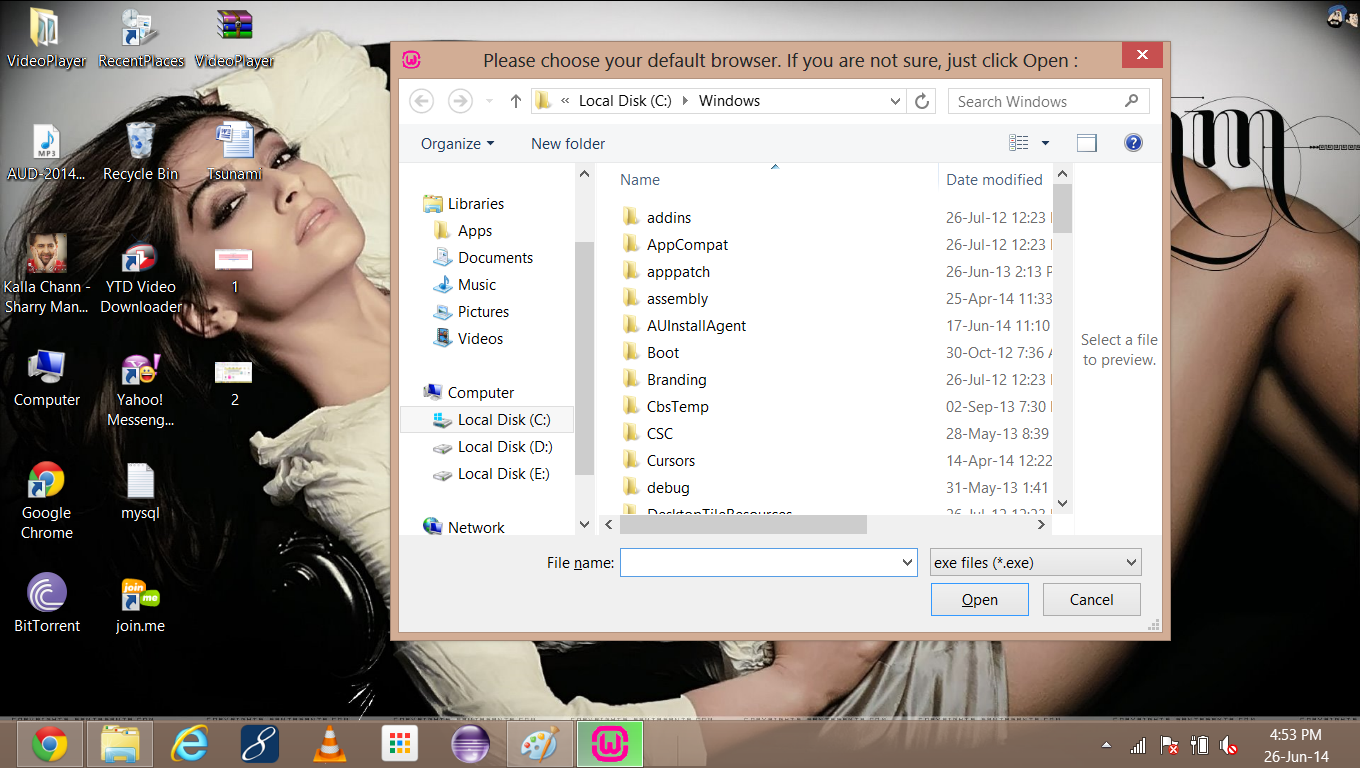1360x768 pixels.
Task: Open view options dropdown arrow
Action: 1045,143
